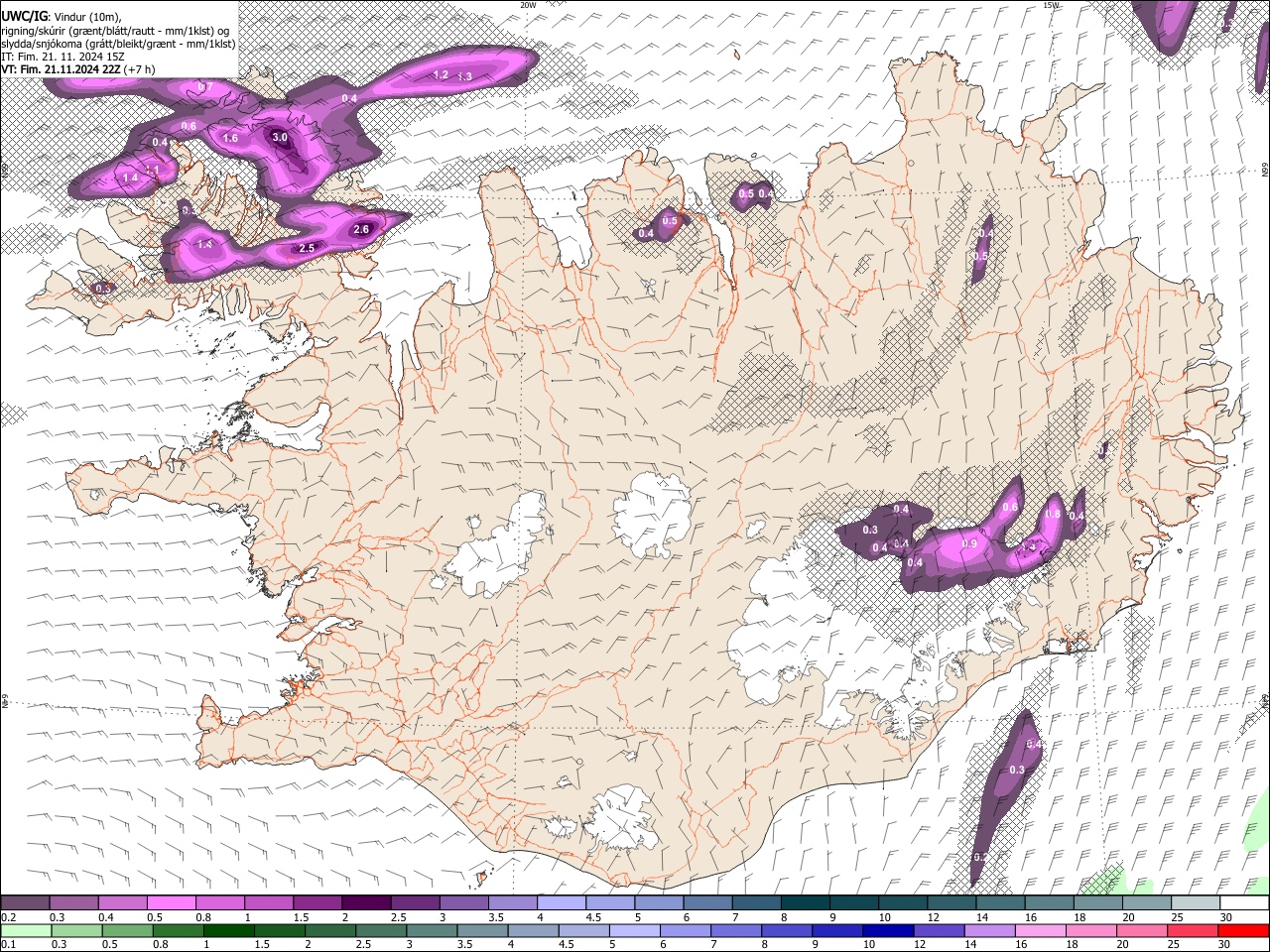Screen dimensions: 1270x952
Task: Click the 1.2 value in the northern snow band
Action: coord(442,74)
